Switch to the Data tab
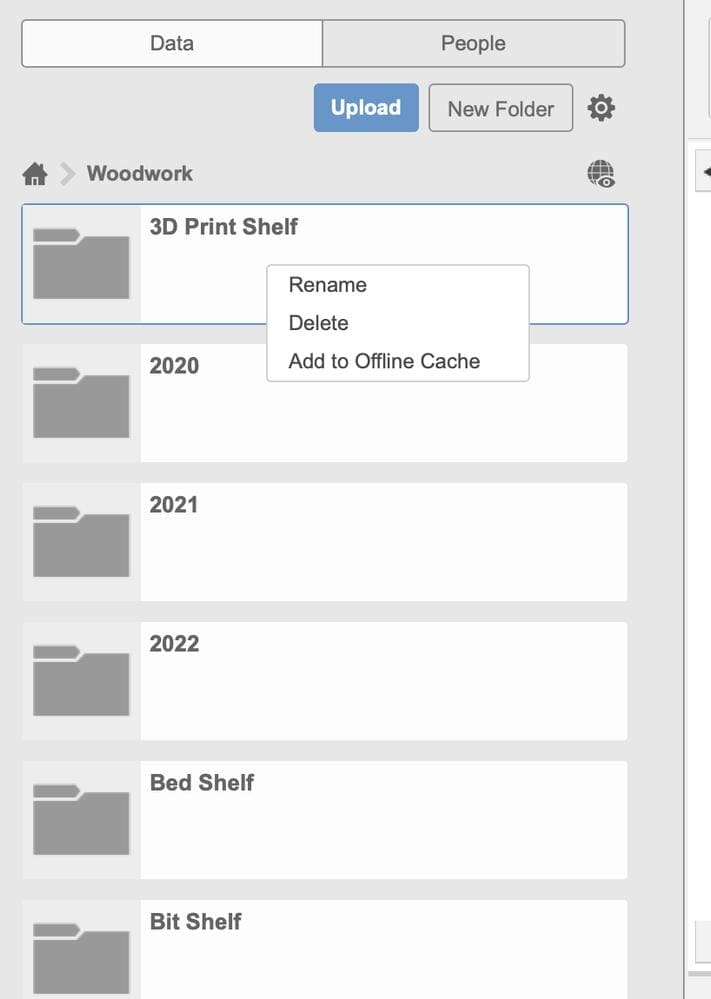Screen dimensions: 711x999 [x=172, y=43]
